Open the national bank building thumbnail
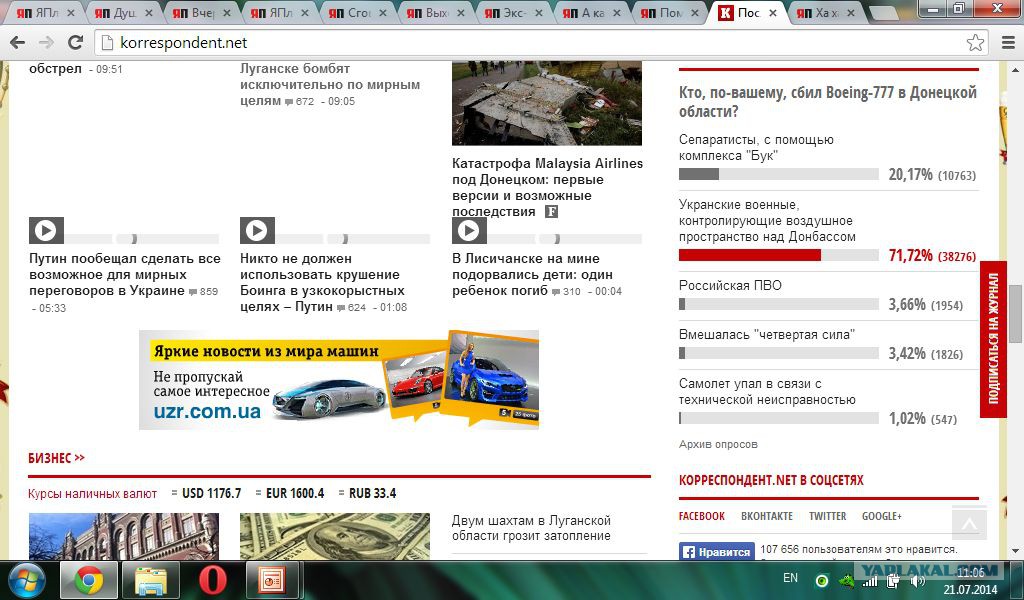Viewport: 1024px width, 600px height. [124, 536]
